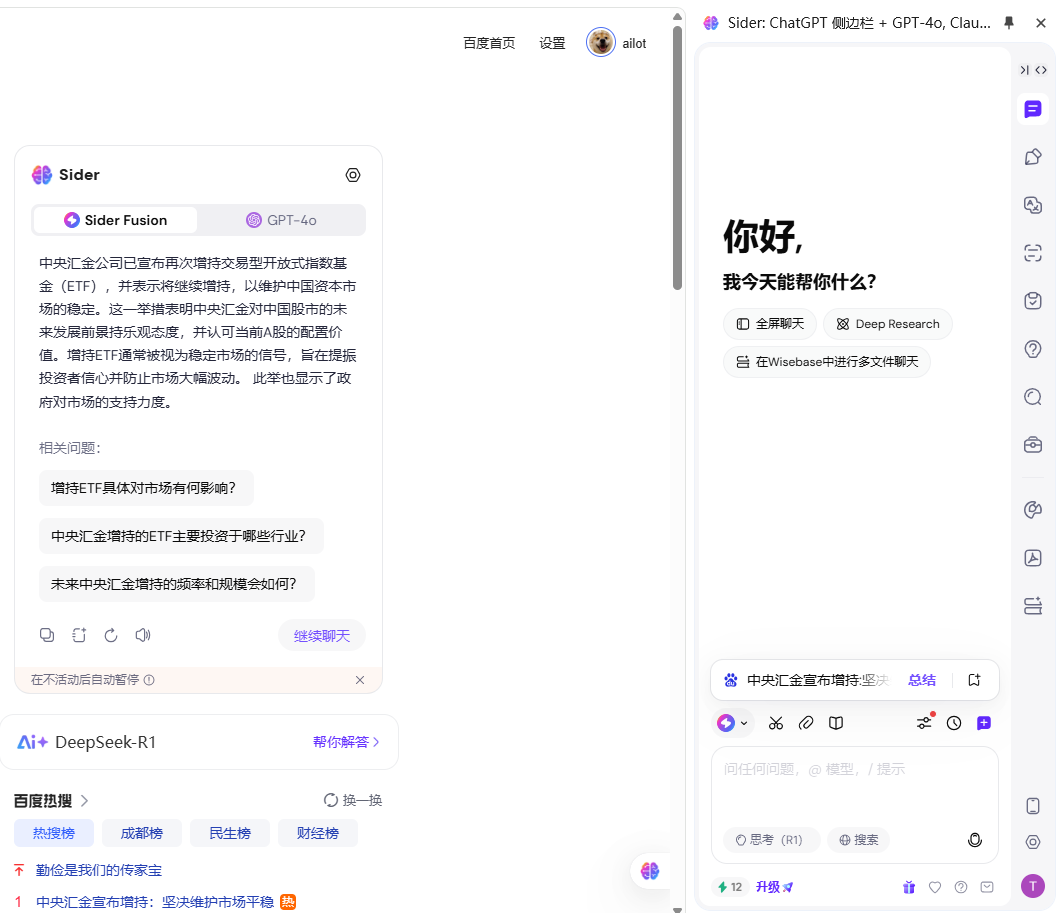Click the scissors screenshot icon

[x=776, y=723]
